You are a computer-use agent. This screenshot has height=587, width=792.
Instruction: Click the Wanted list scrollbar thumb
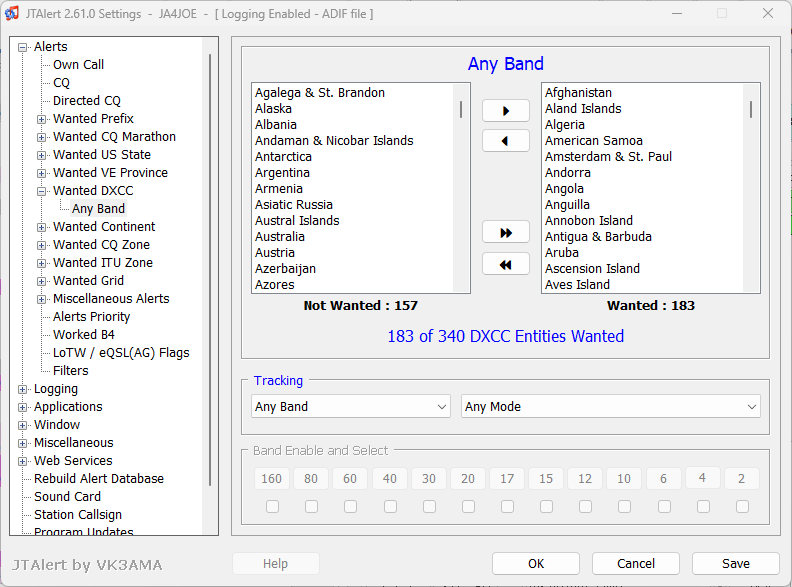point(751,109)
